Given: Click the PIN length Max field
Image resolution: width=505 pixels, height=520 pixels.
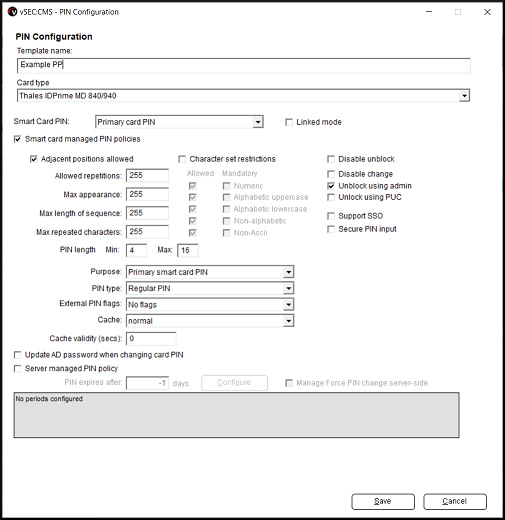Looking at the screenshot, I should 188,250.
